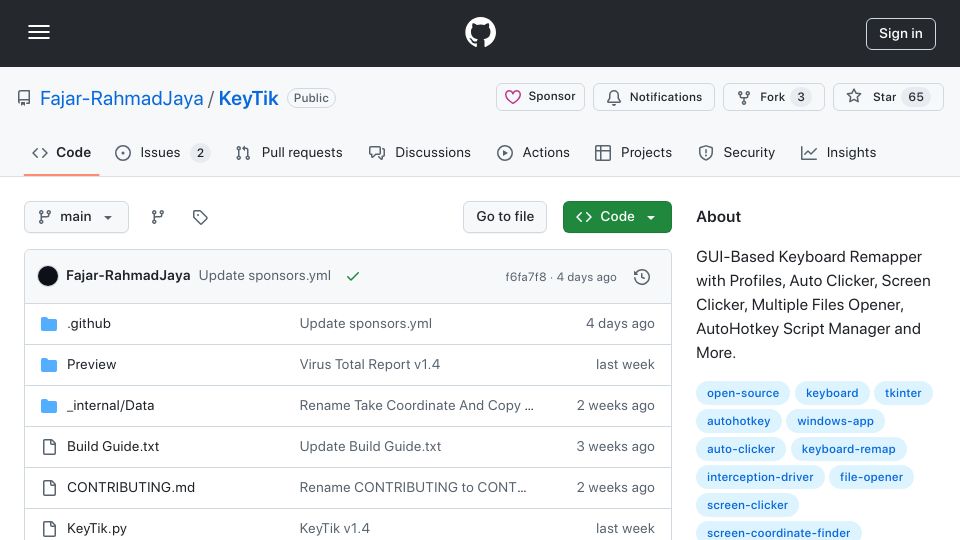The height and width of the screenshot is (540, 960).
Task: Select the interception-driver topic tag
Action: tap(760, 477)
